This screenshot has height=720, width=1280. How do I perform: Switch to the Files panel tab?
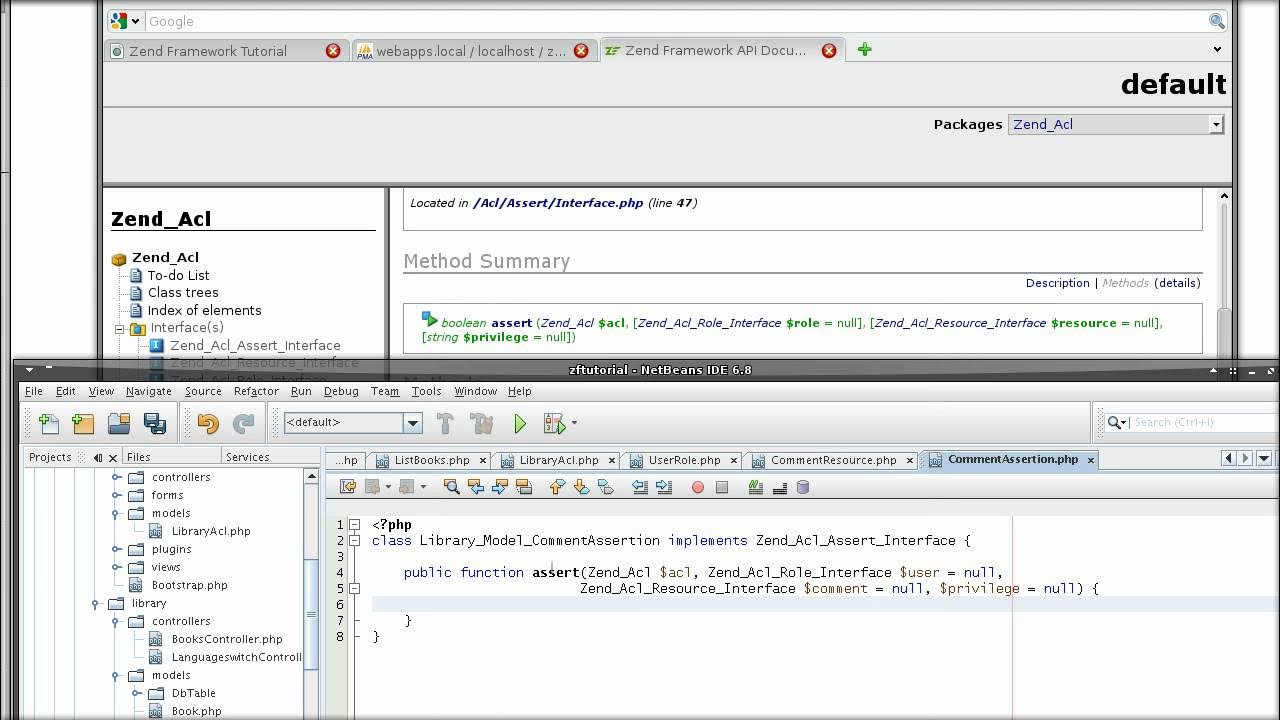(138, 457)
